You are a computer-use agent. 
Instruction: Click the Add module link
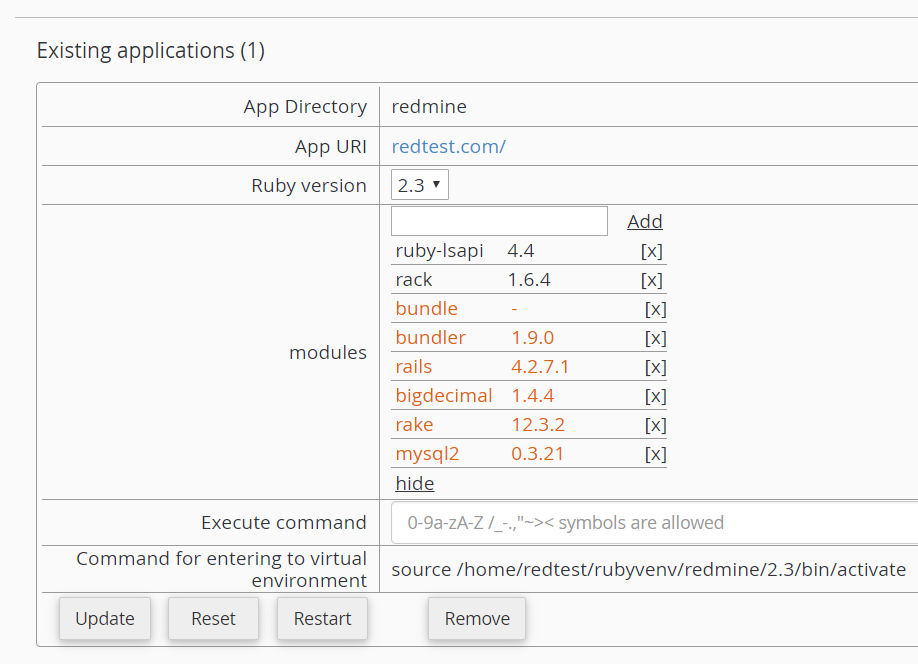click(x=645, y=222)
